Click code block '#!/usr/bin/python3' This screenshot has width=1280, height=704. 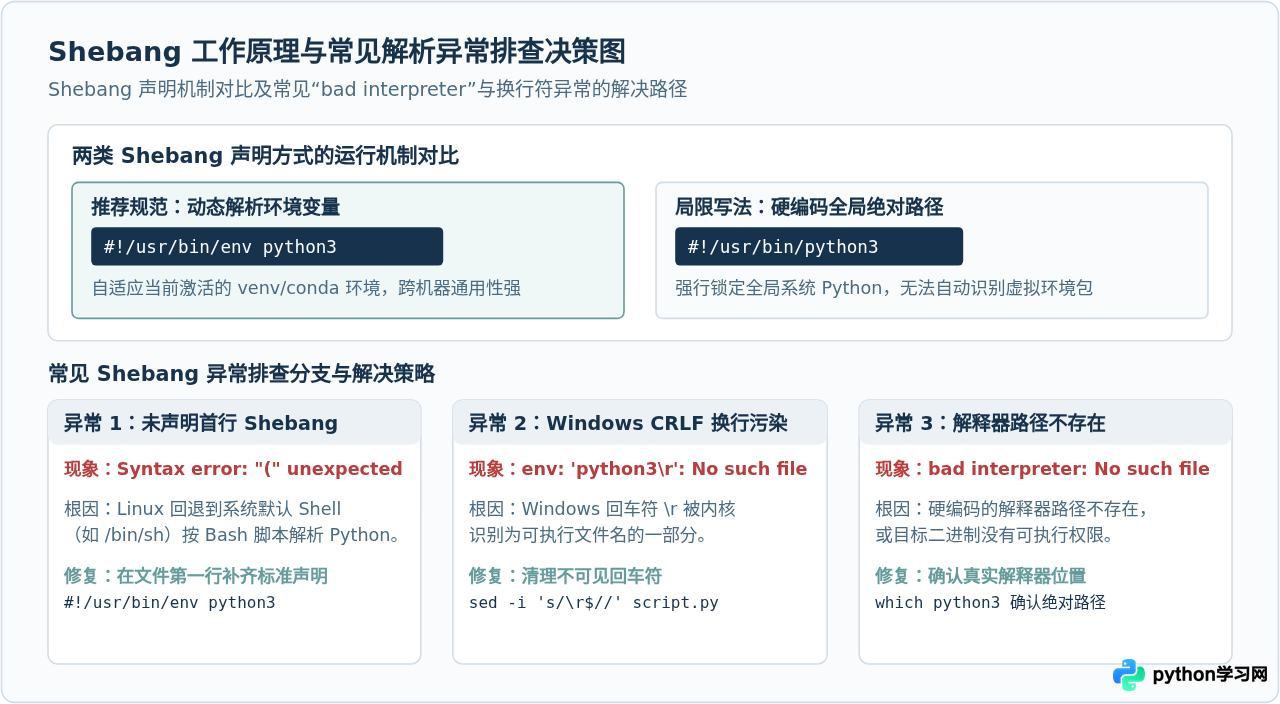tap(819, 246)
